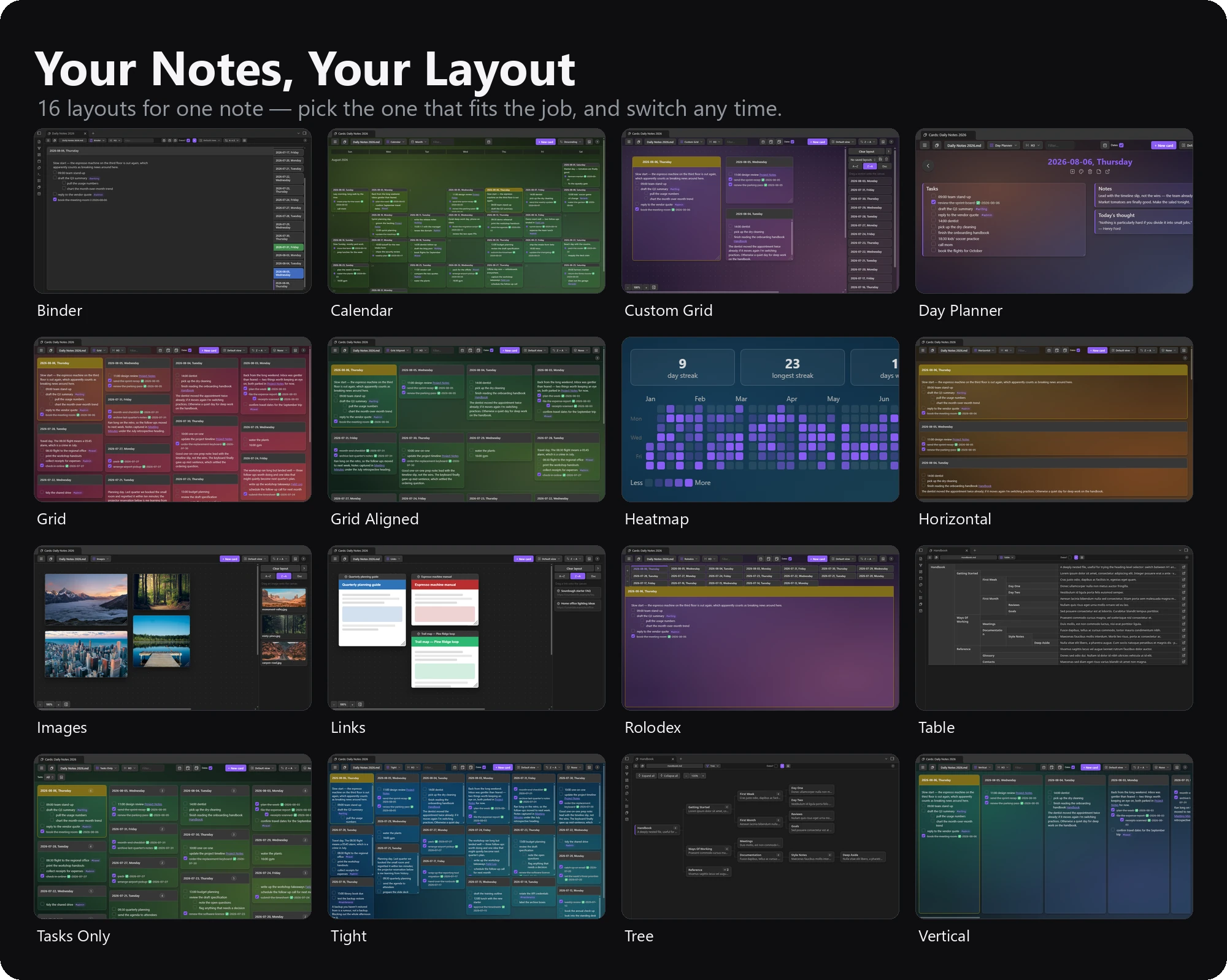Click layout-grid icon right of Z–A in Images
Viewport: 1227px width, 980px height.
[x=295, y=559]
